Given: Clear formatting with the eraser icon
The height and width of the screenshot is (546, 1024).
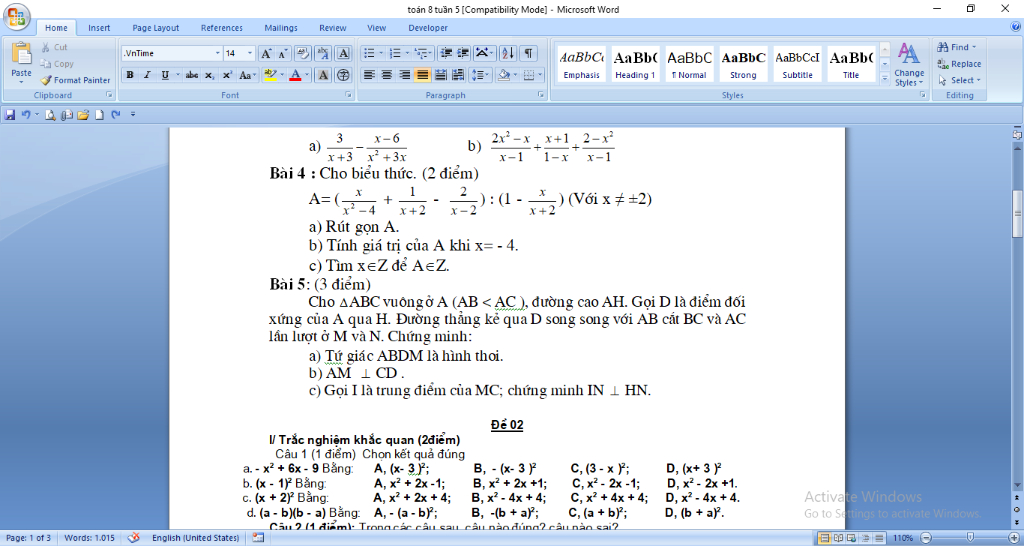Looking at the screenshot, I should (302, 54).
